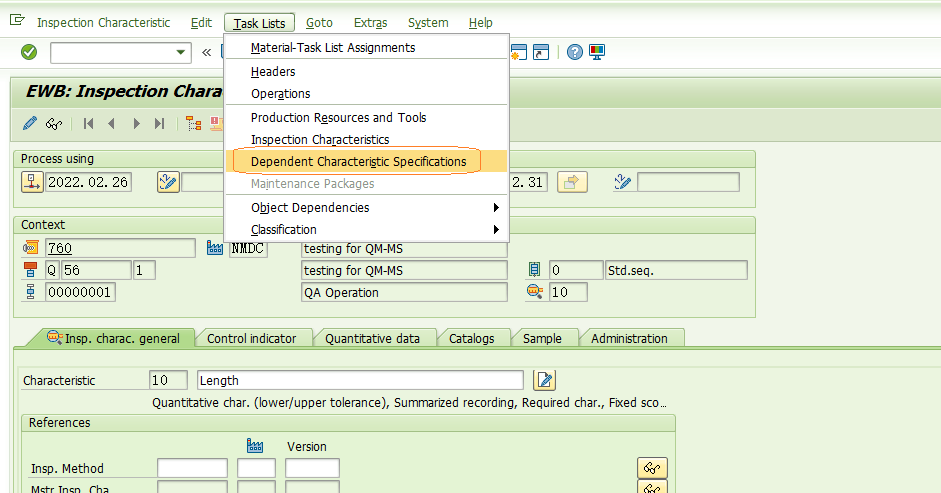Expand the Object Dependencies submenu

coord(367,208)
